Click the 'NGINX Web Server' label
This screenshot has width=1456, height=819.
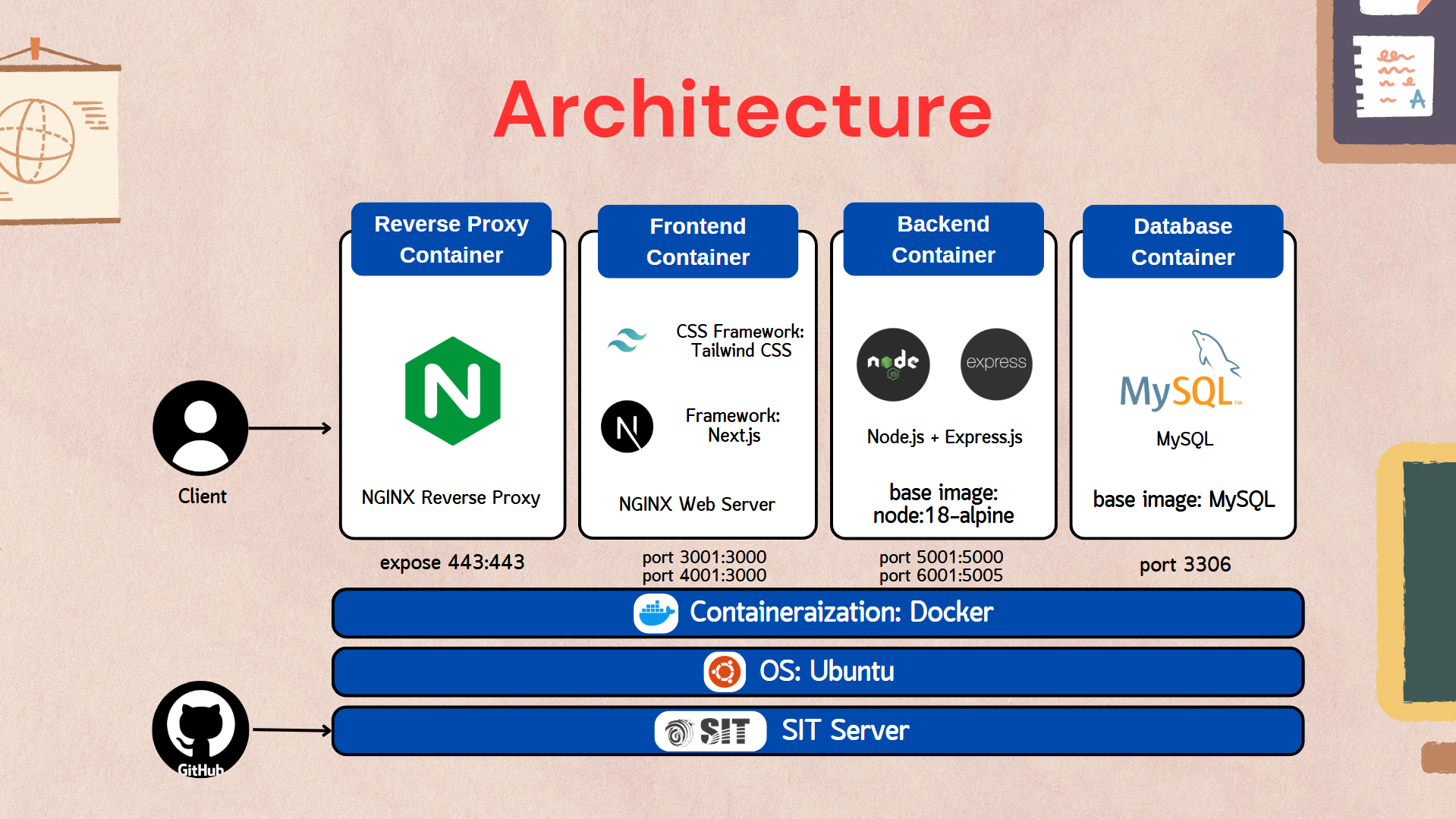pyautogui.click(x=697, y=505)
